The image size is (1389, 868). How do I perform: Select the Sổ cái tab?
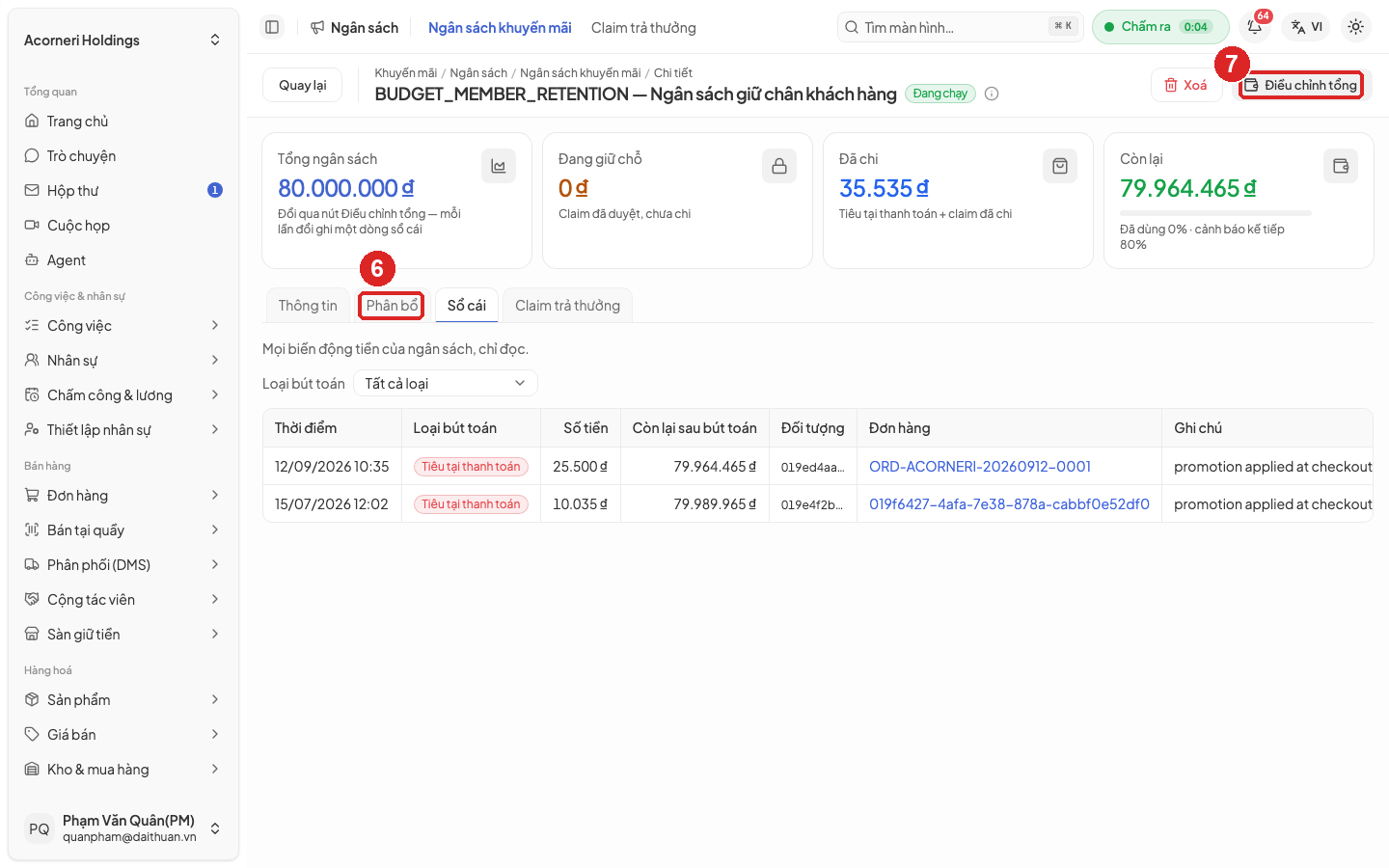coord(467,306)
